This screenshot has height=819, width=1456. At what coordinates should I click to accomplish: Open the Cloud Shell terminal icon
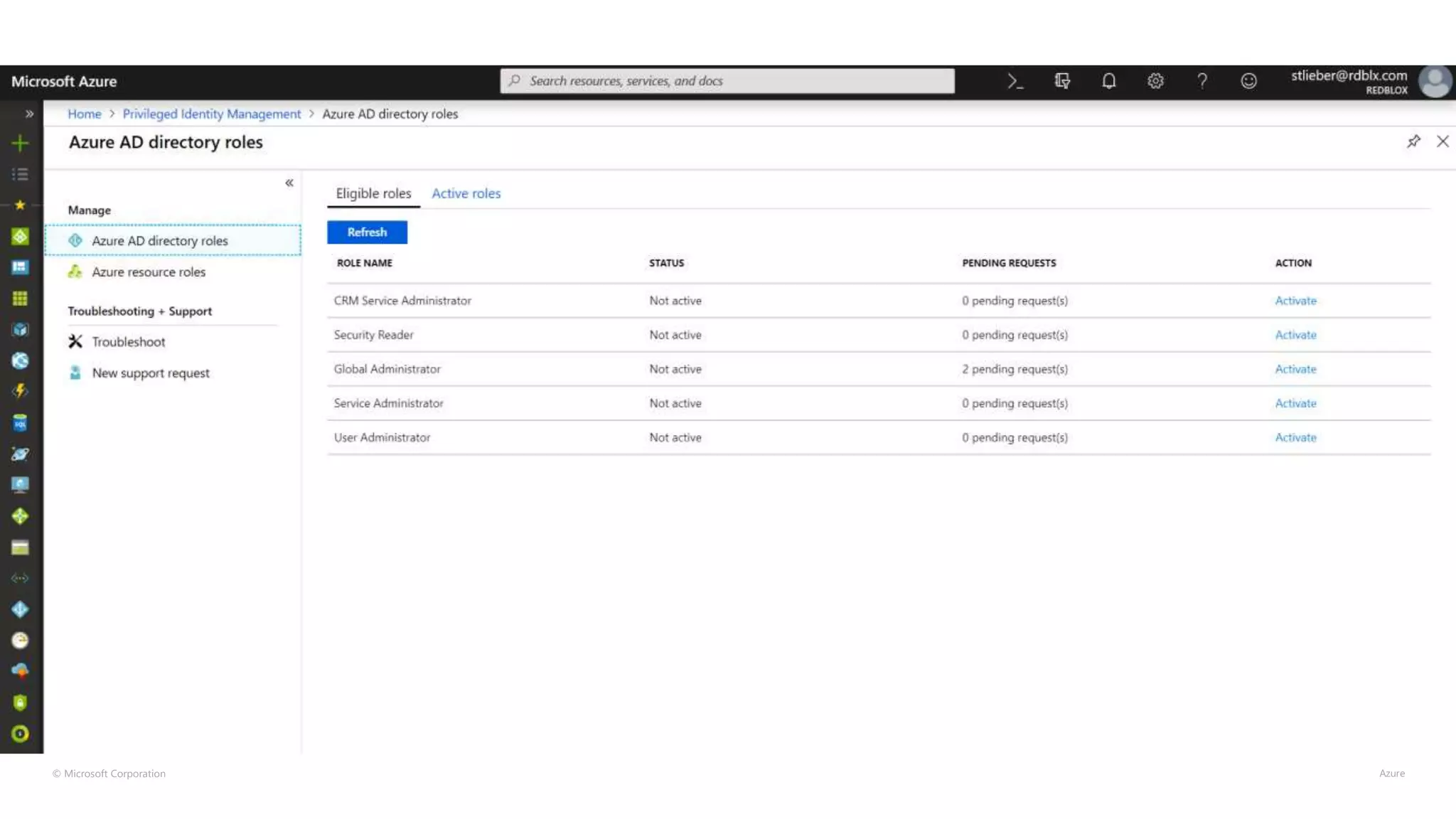coord(1015,81)
